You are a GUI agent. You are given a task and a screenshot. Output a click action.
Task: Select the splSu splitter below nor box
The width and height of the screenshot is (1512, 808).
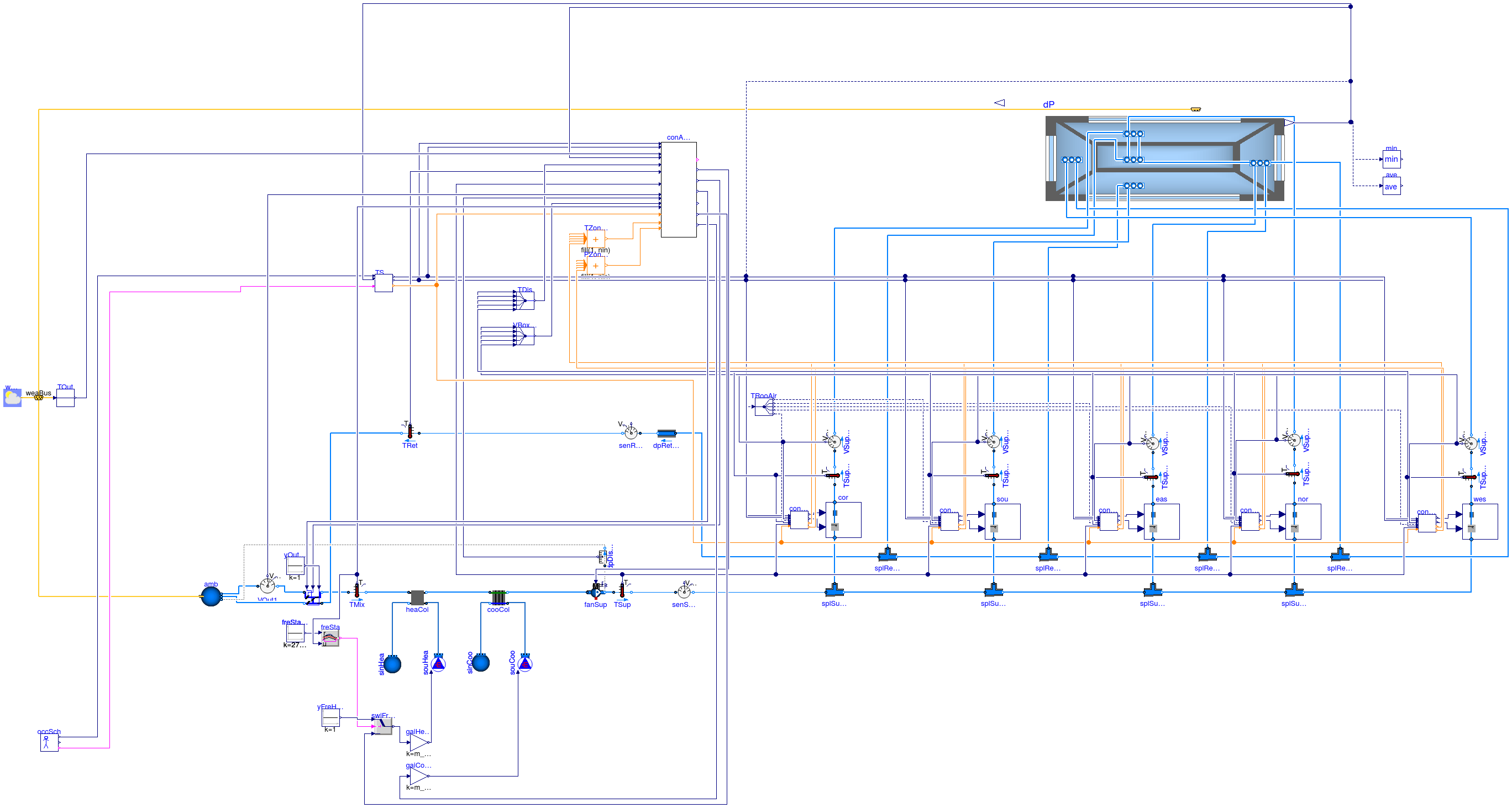[x=1294, y=590]
